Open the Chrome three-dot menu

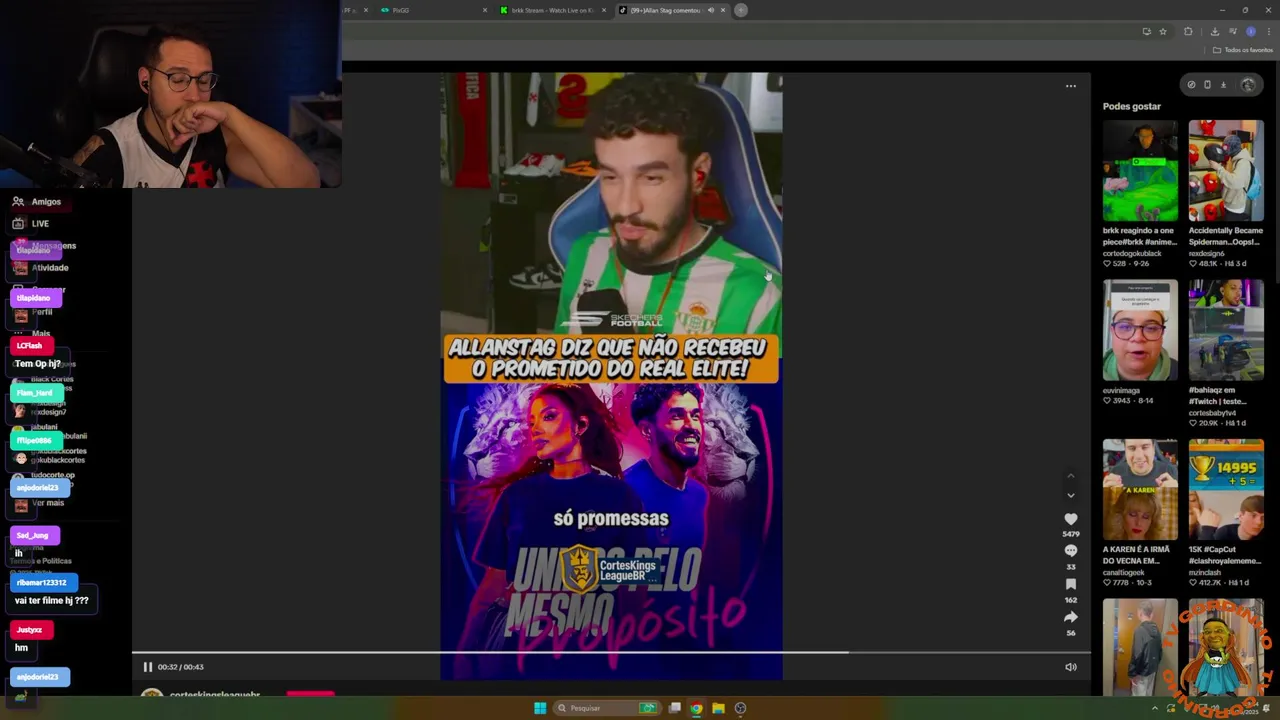[x=1269, y=32]
